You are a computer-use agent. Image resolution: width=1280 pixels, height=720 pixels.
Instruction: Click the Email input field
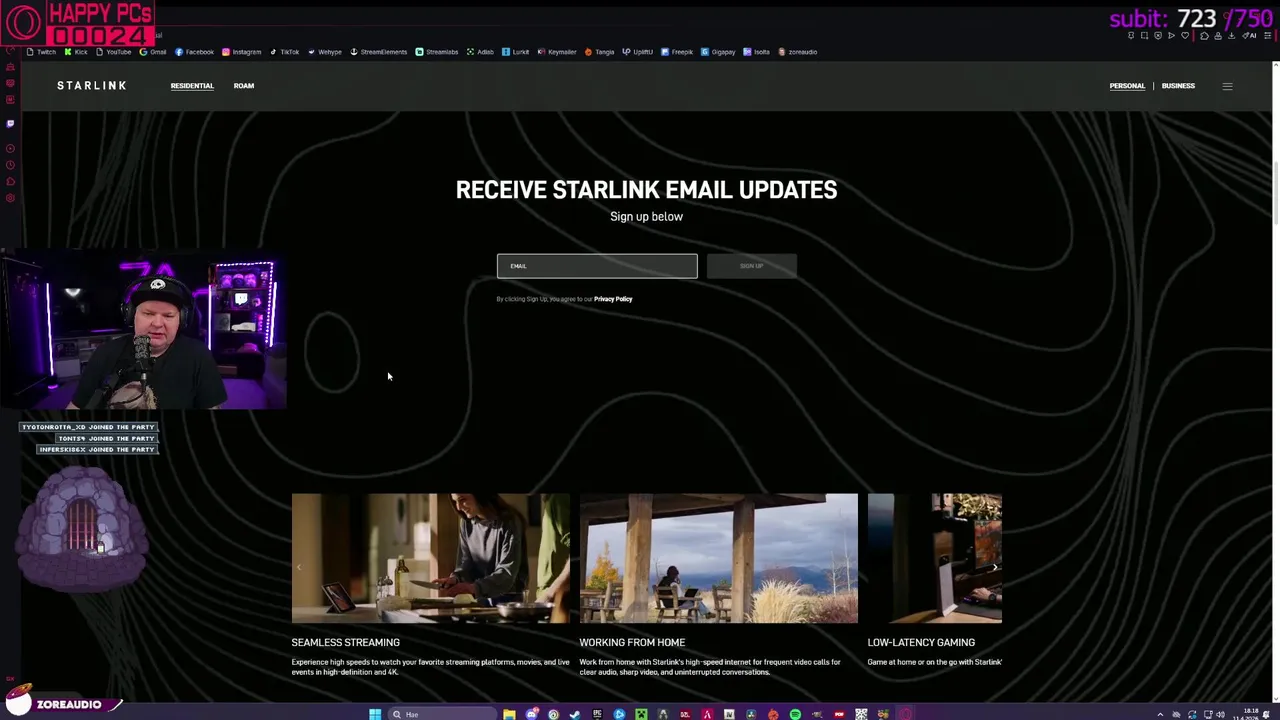click(x=597, y=266)
